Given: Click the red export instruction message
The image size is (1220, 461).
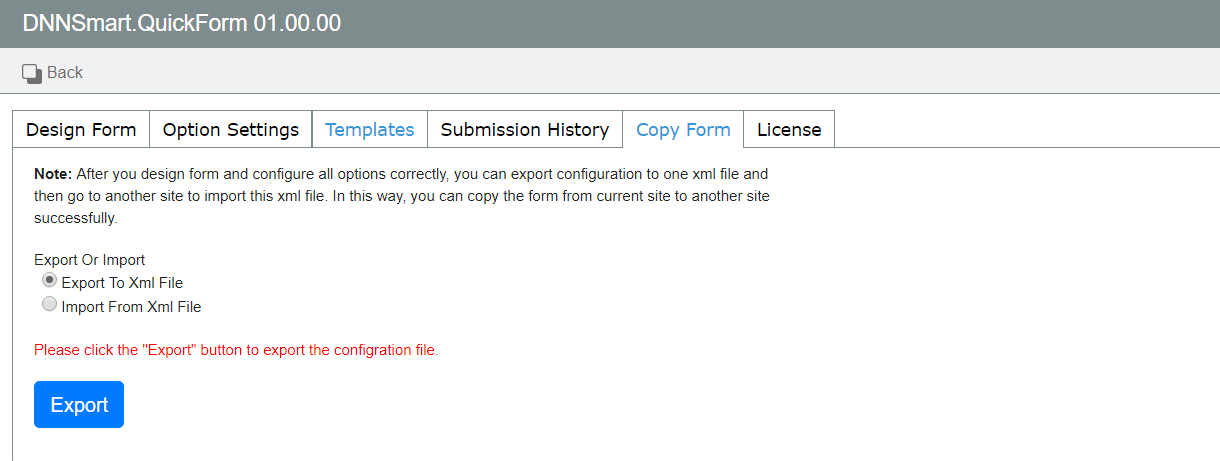Looking at the screenshot, I should (236, 350).
